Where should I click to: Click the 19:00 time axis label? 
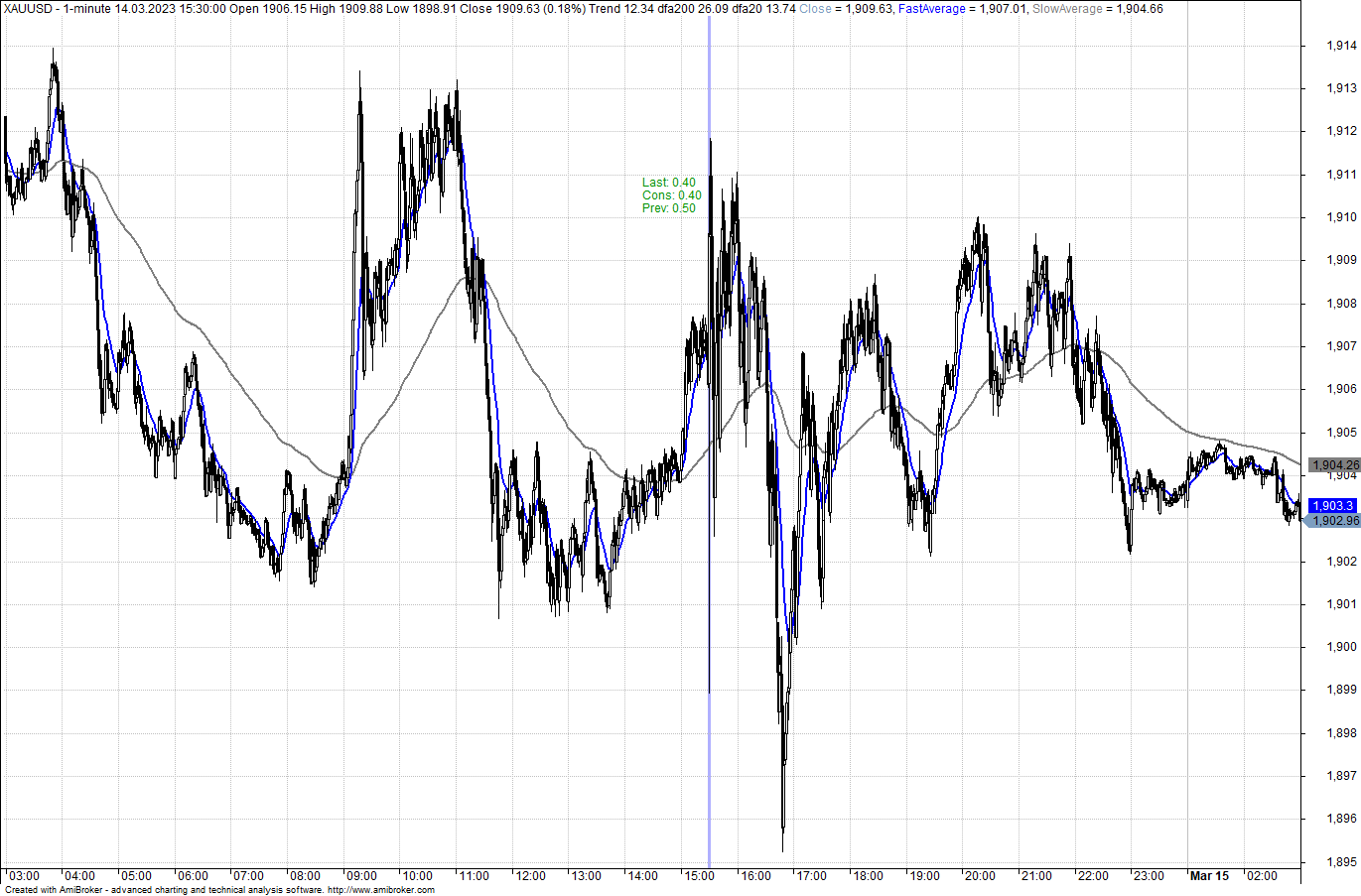(924, 876)
